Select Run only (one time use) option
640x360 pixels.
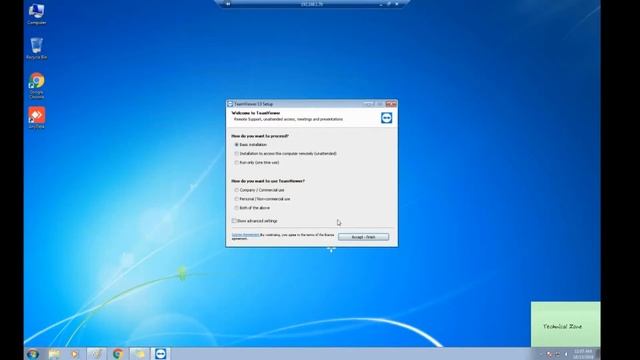(x=237, y=163)
